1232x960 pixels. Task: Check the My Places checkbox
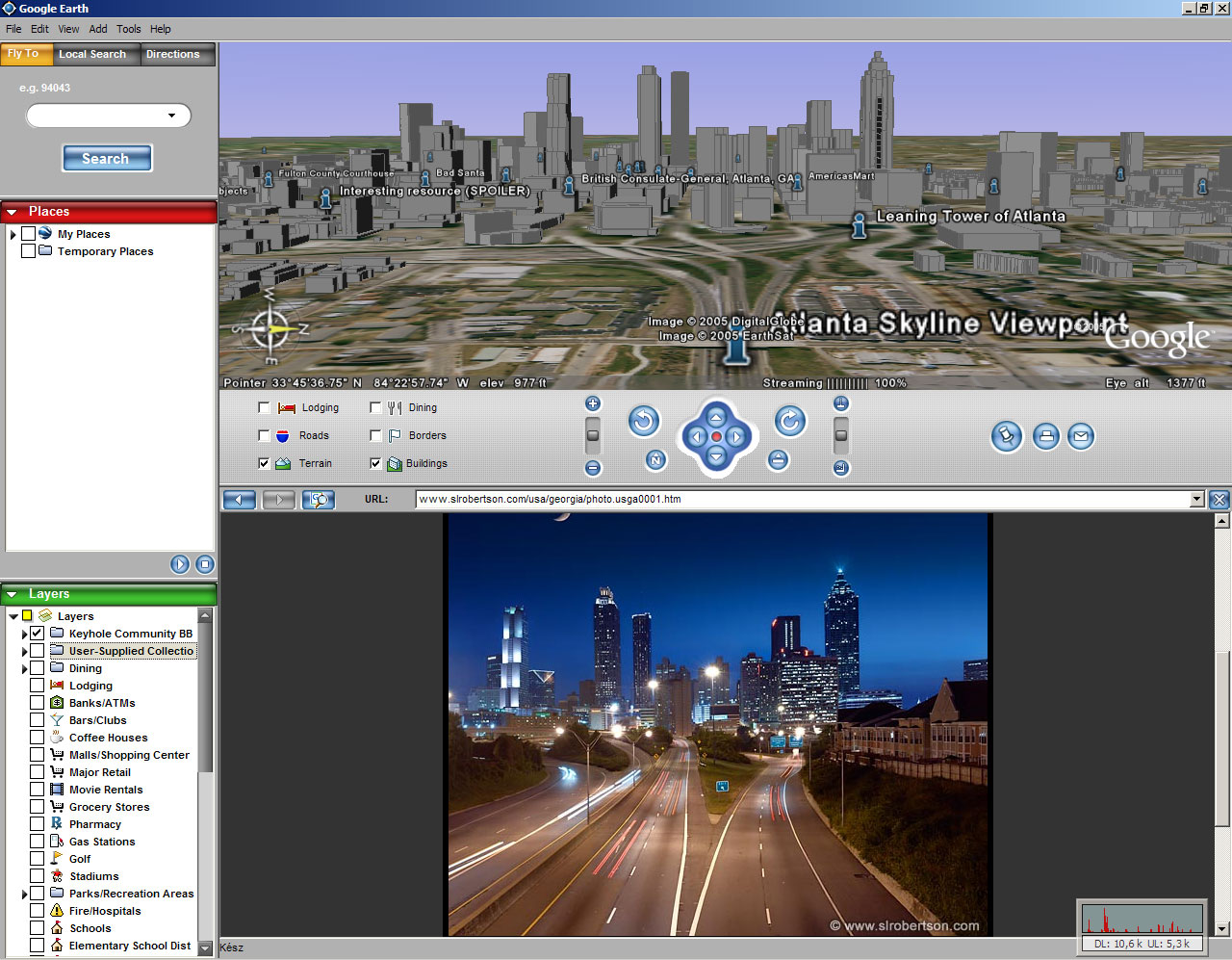28,234
